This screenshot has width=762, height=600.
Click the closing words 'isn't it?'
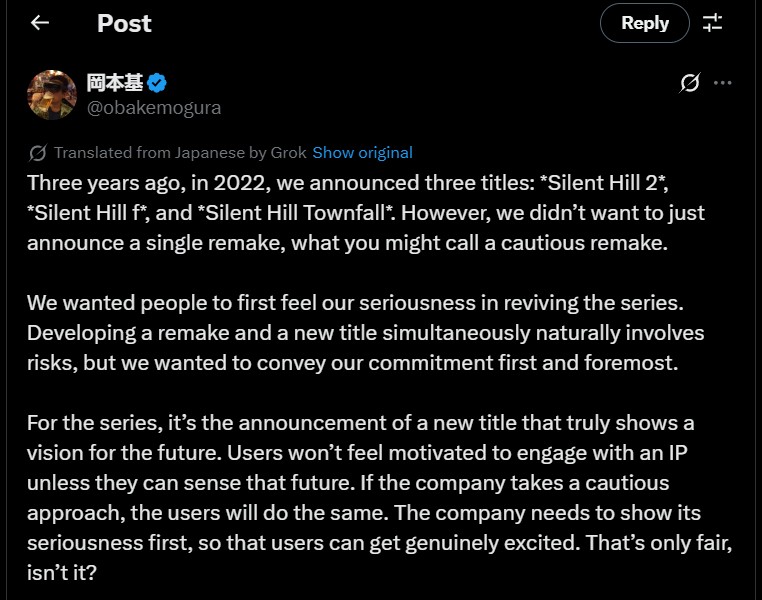click(x=64, y=574)
